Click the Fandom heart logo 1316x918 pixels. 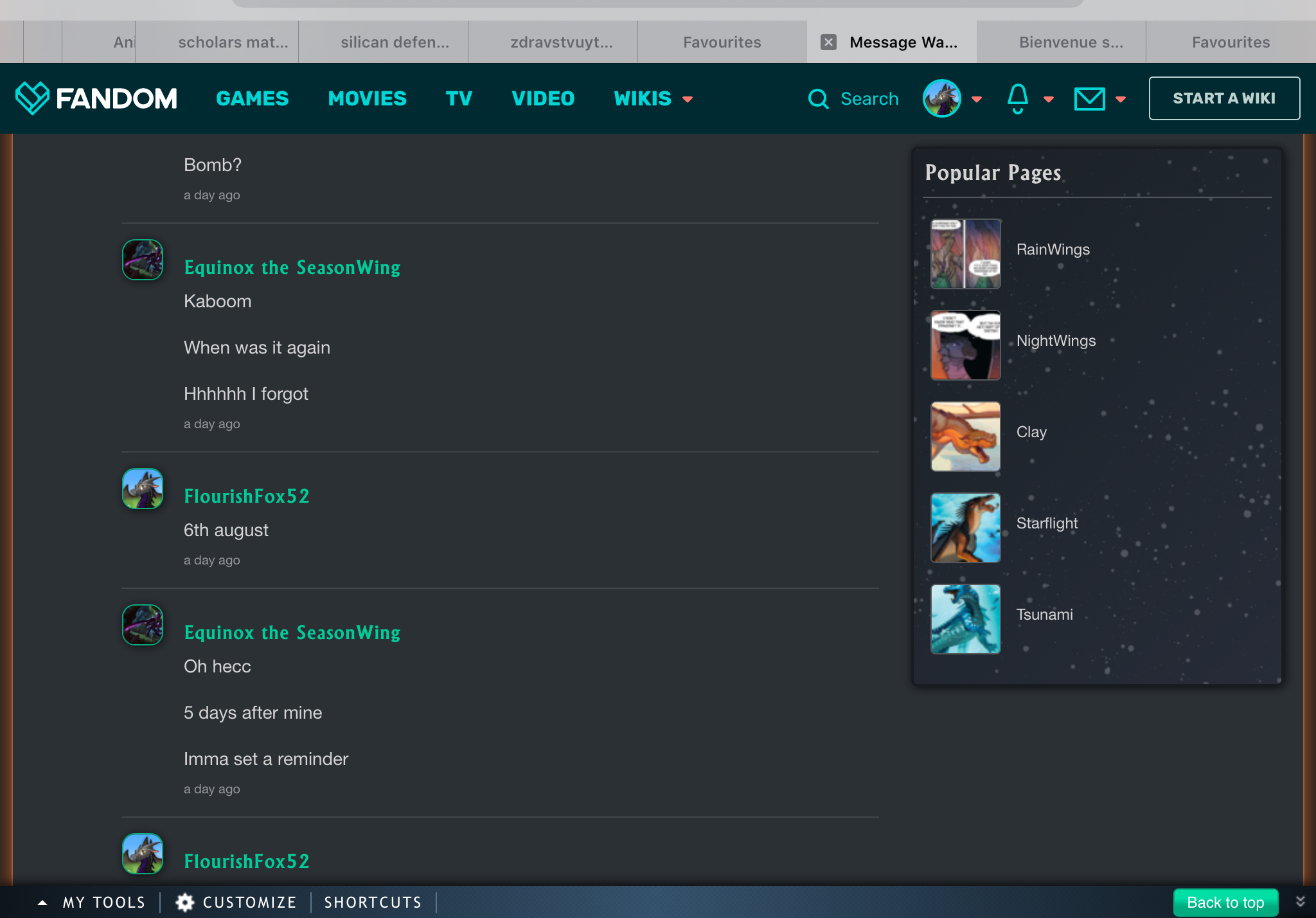point(32,98)
